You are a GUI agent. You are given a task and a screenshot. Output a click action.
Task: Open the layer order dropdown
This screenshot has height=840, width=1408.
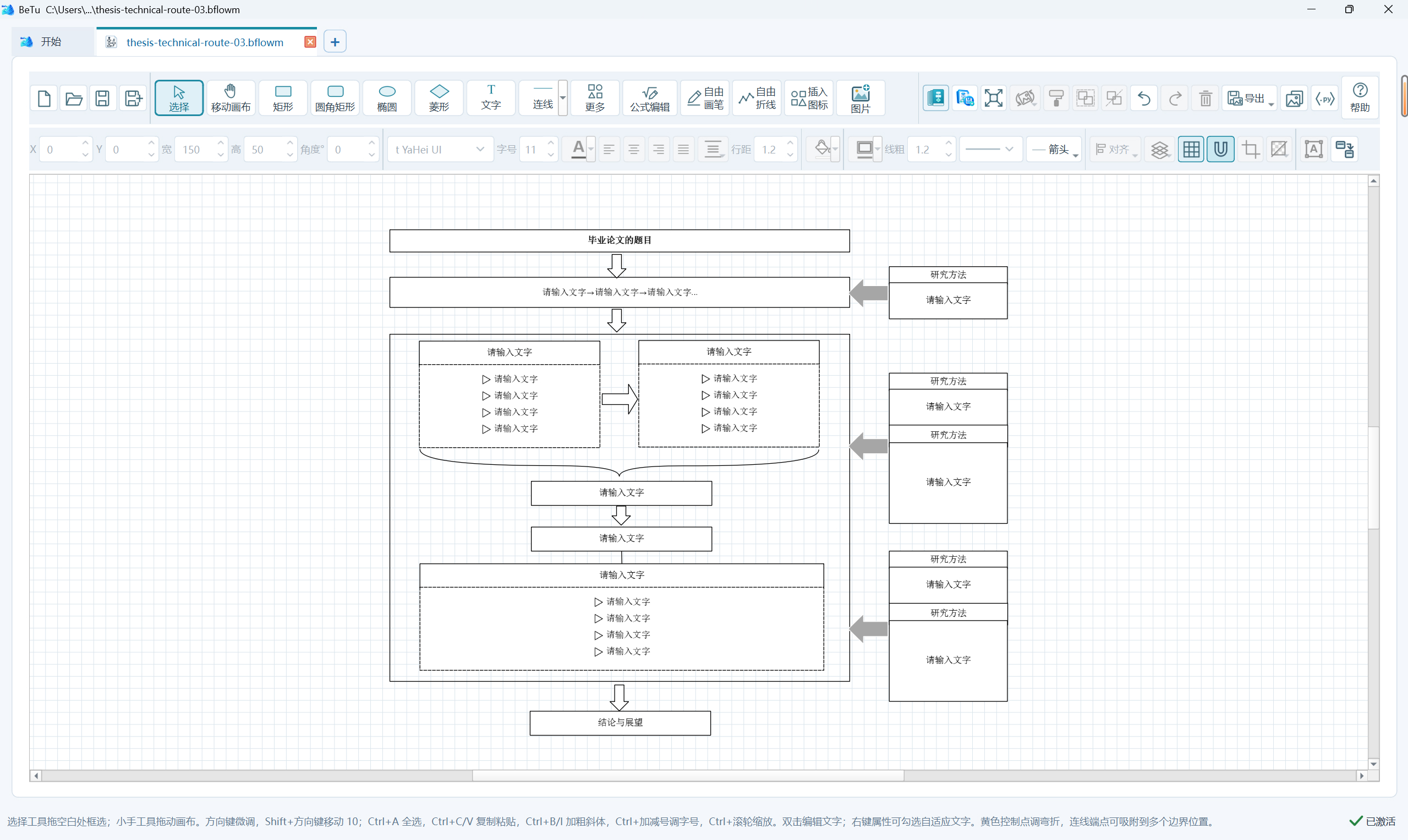pos(1159,150)
